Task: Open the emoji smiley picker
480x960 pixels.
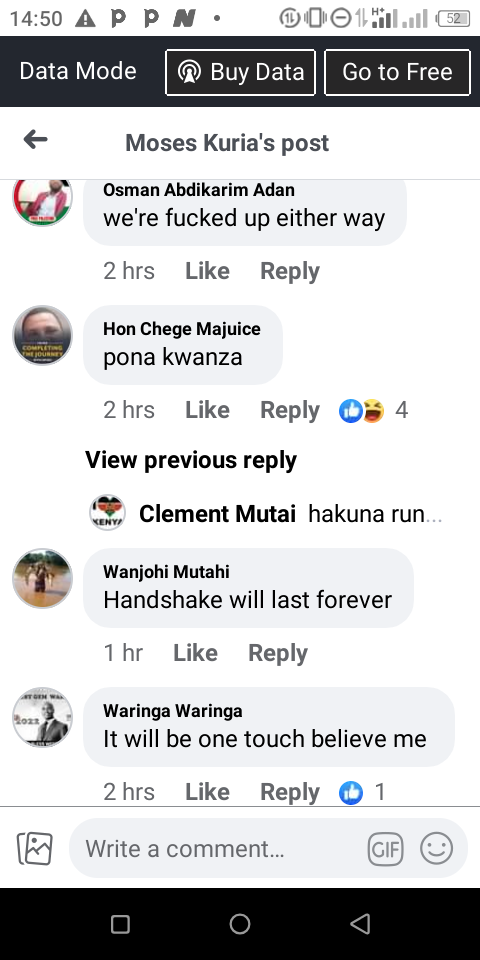Action: (x=437, y=849)
